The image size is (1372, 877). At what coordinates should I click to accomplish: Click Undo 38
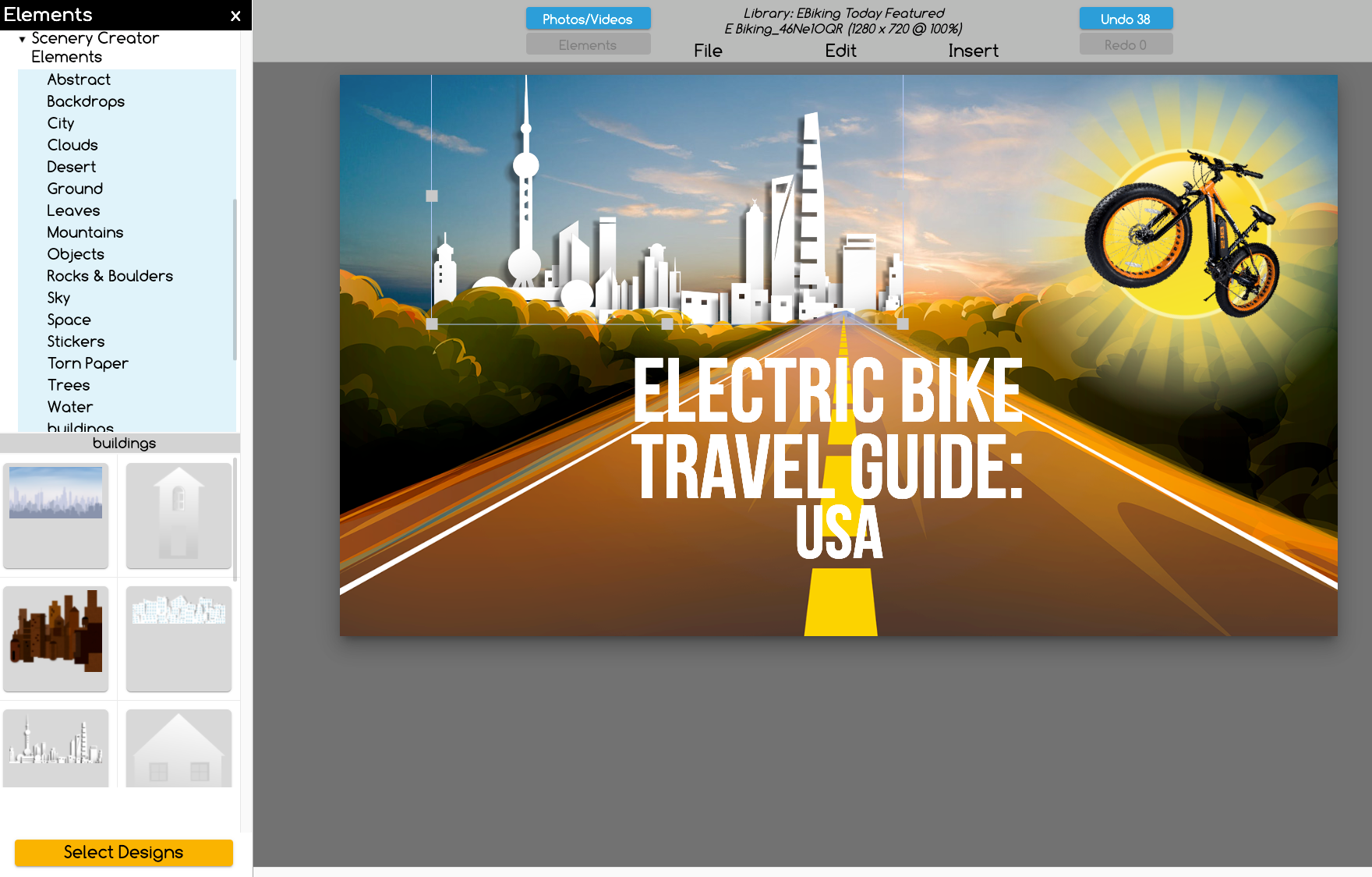(x=1126, y=19)
